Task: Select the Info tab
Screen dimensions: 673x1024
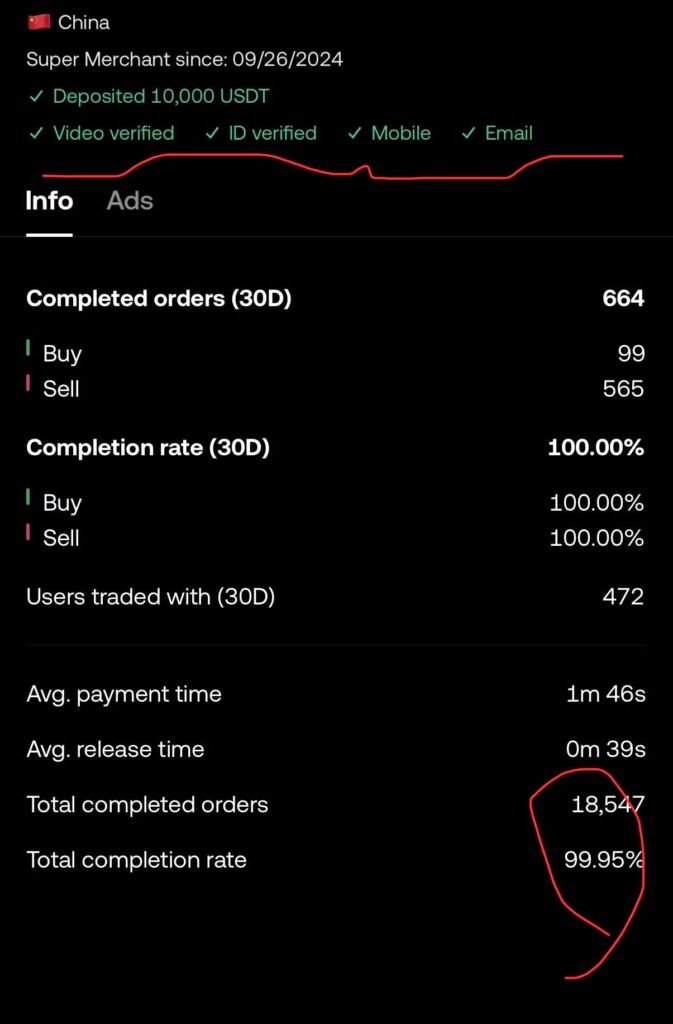Action: pos(48,201)
